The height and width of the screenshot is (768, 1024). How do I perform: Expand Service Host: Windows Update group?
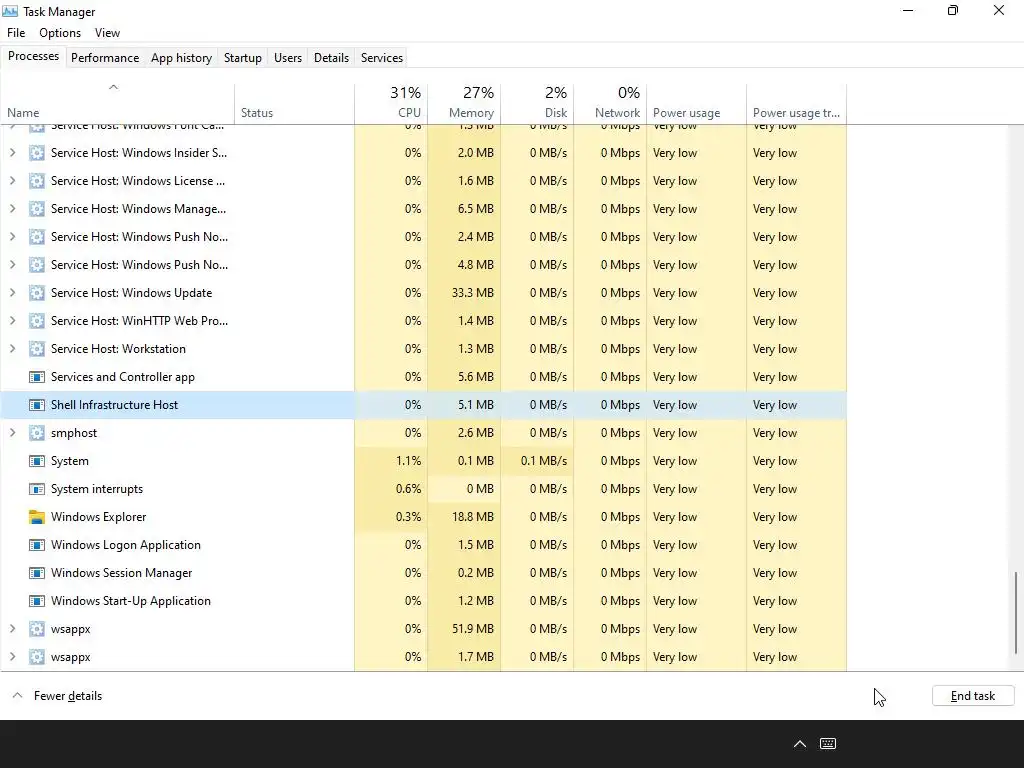tap(12, 293)
